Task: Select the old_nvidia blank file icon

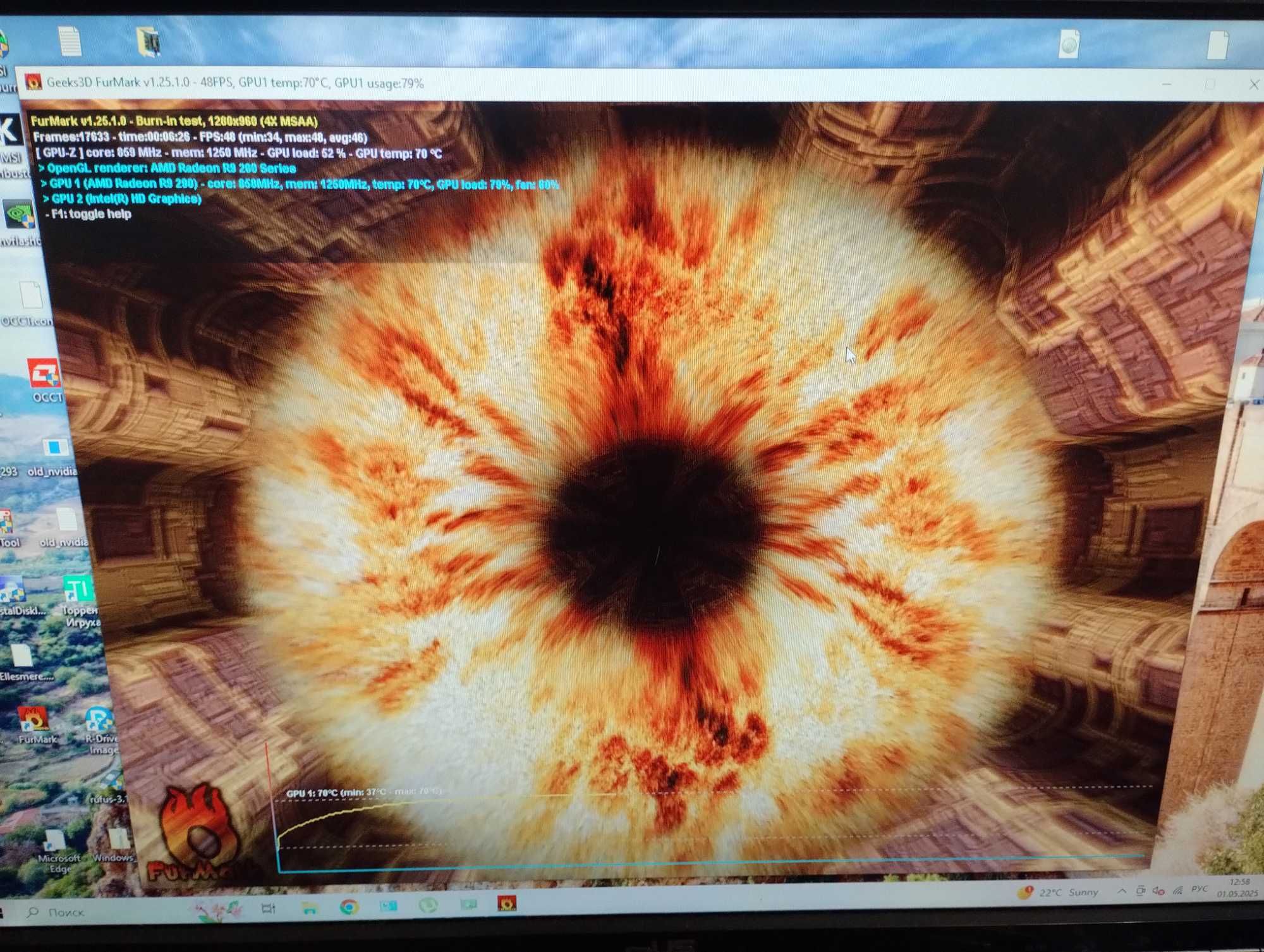Action: (x=64, y=528)
